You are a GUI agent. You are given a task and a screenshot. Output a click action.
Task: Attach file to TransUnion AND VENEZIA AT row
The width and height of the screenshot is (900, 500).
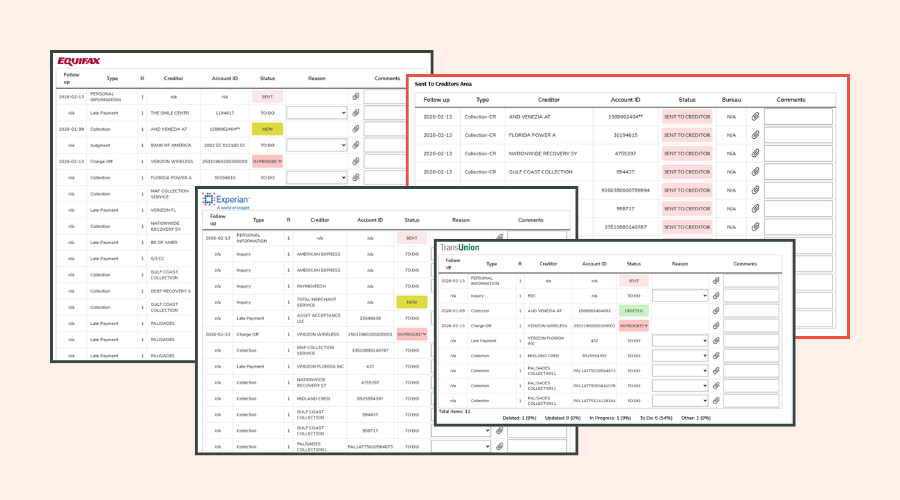point(716,311)
